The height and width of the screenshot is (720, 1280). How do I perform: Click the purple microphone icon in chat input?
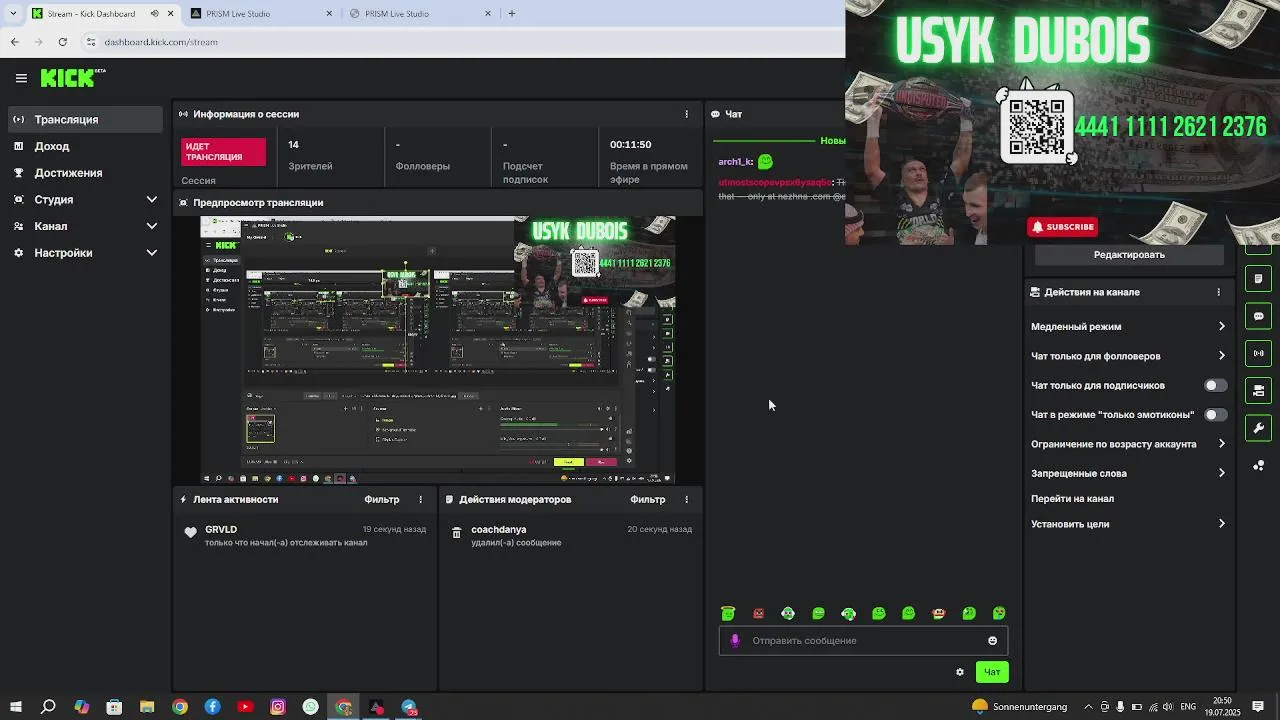click(735, 641)
